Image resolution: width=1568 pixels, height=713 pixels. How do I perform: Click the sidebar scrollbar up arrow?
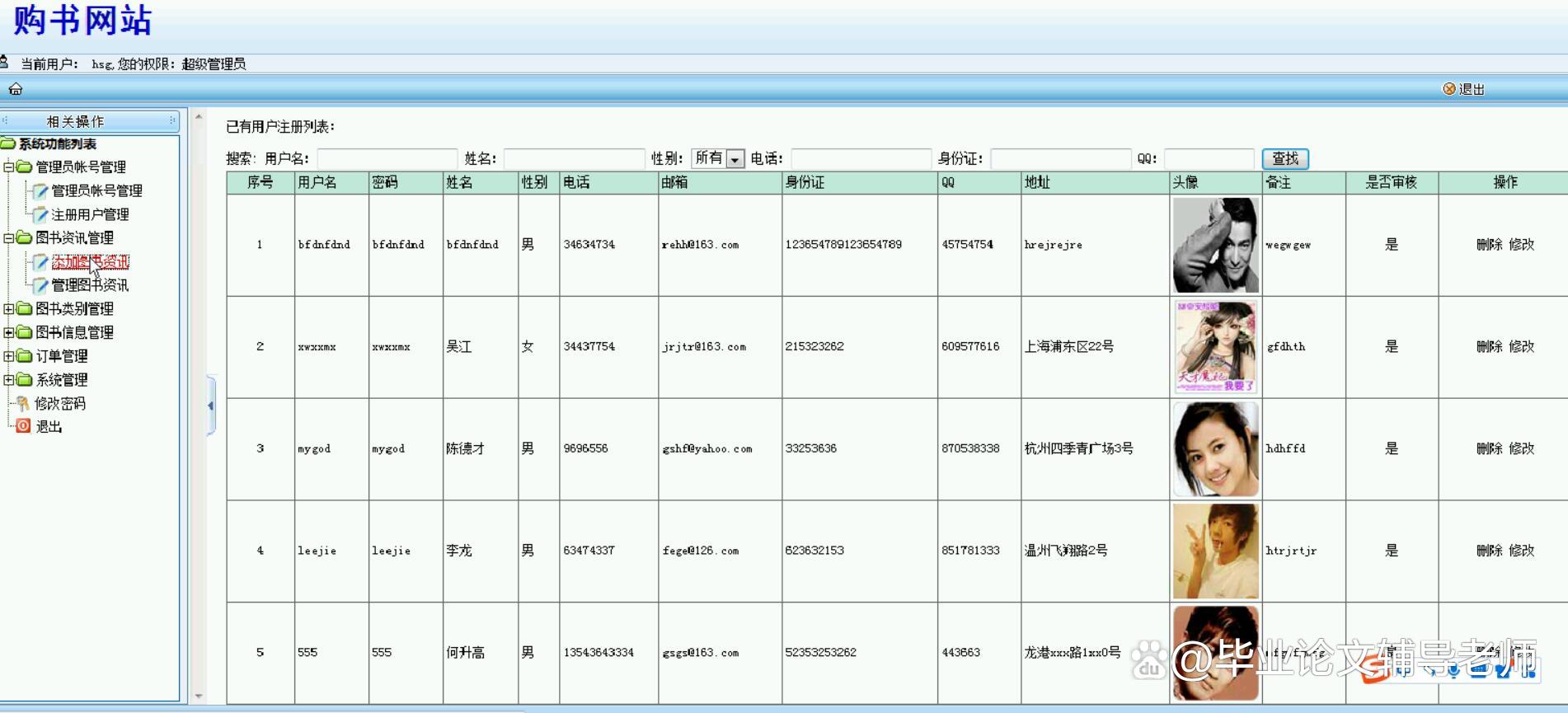(199, 117)
